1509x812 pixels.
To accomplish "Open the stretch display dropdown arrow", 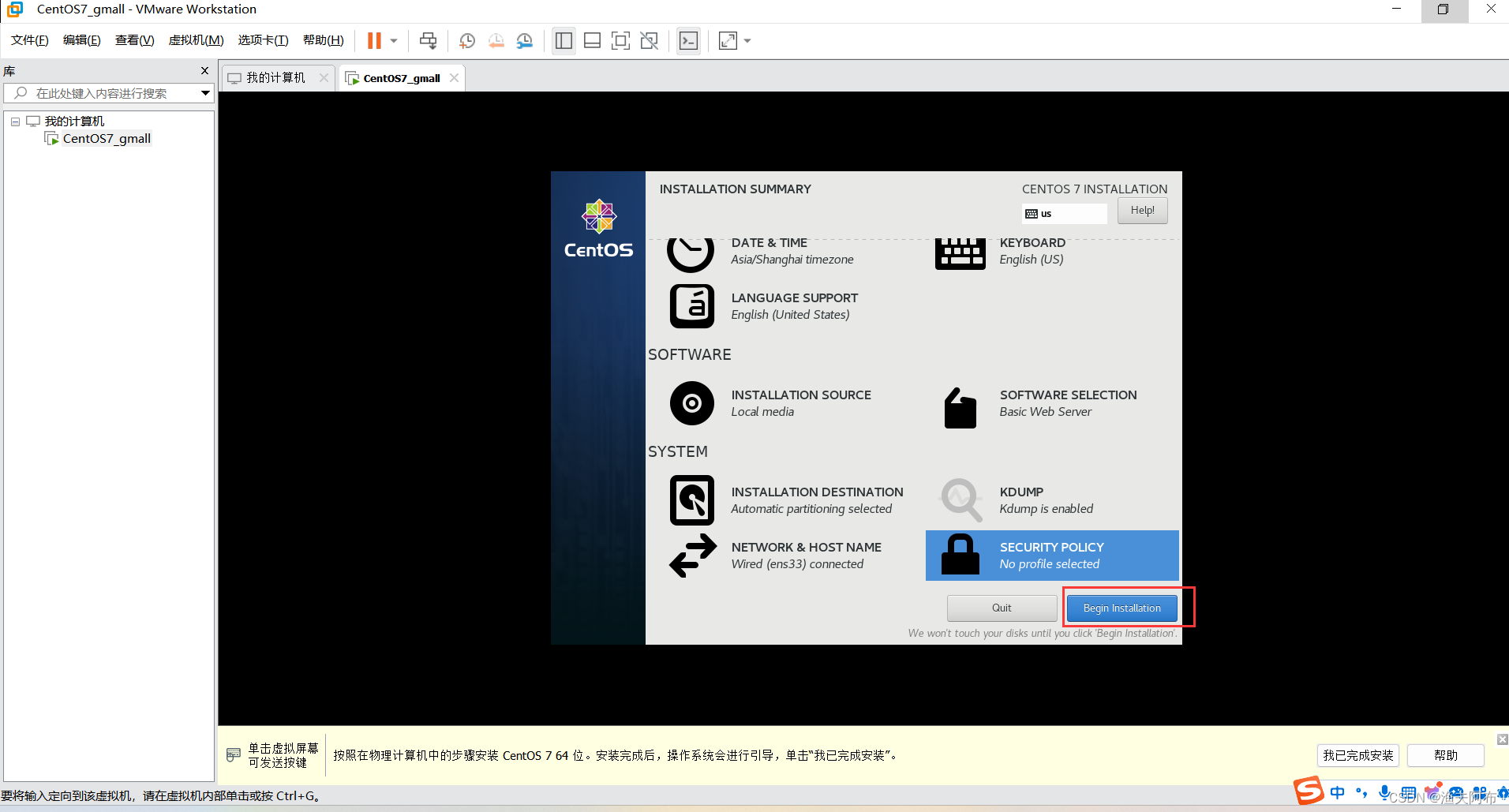I will [x=747, y=40].
